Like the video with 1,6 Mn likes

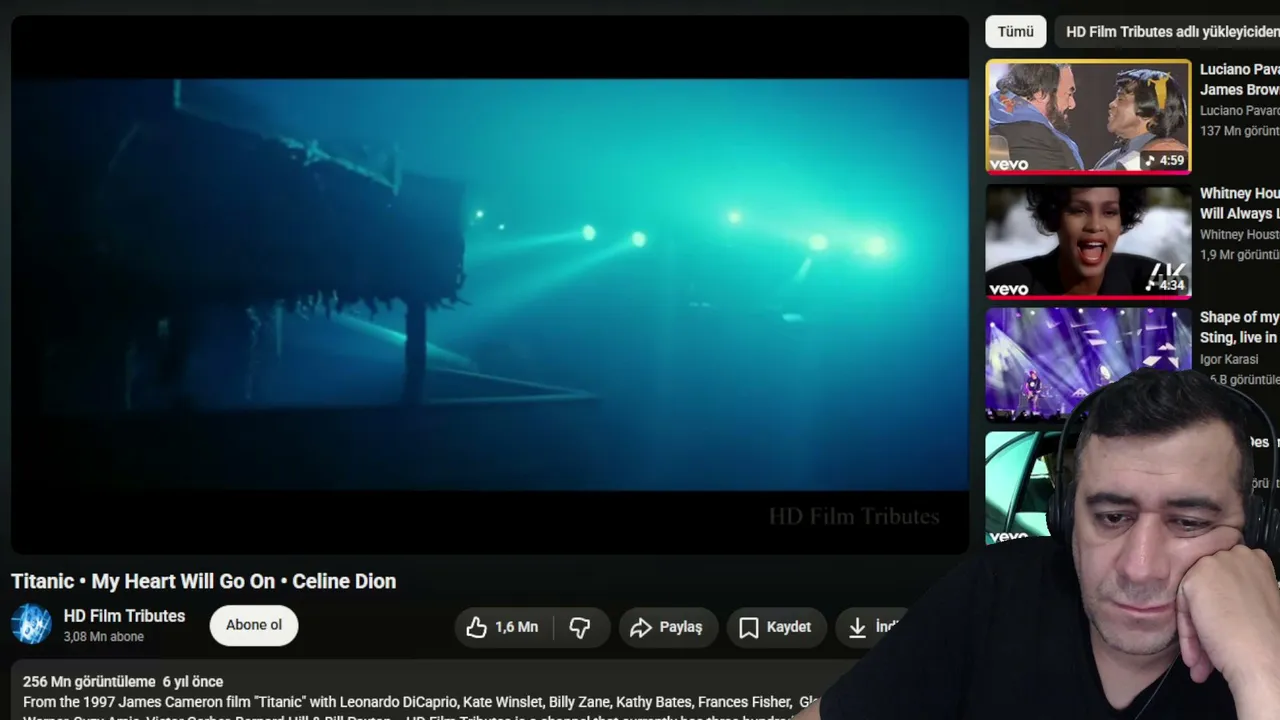505,627
